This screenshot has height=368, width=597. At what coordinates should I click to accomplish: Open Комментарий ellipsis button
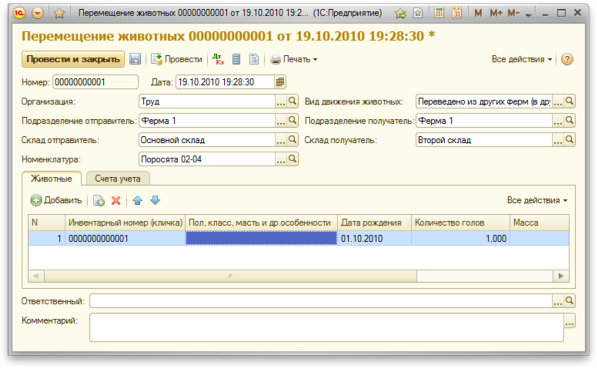coord(569,321)
